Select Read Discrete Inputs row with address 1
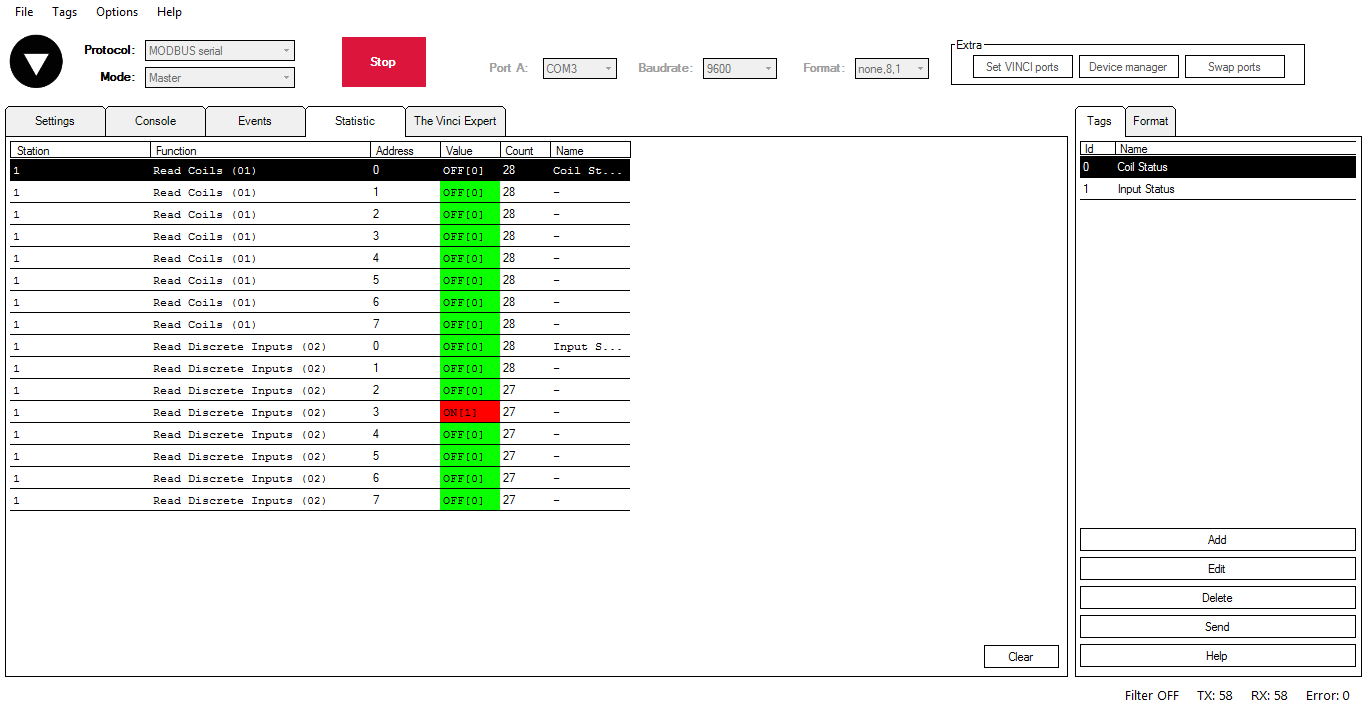 320,368
